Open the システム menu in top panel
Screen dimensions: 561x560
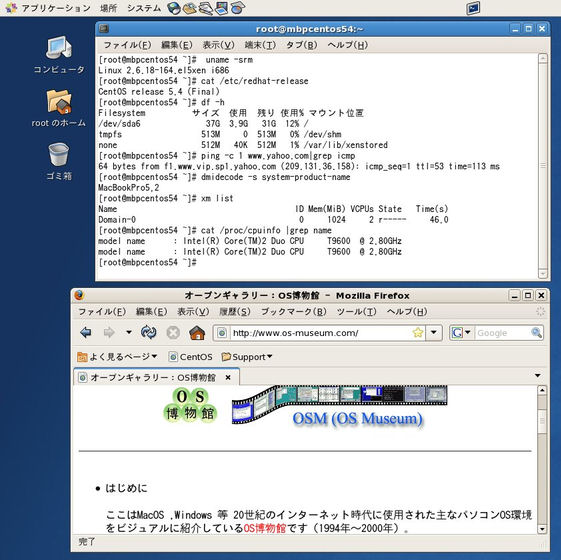(x=144, y=8)
